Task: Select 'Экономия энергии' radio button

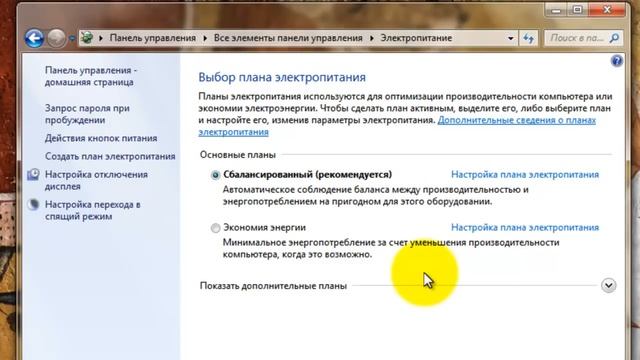Action: 215,228
